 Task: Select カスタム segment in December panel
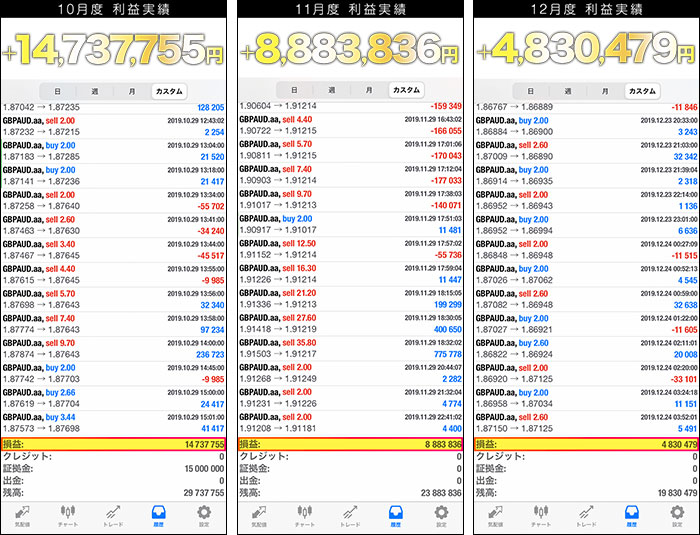pyautogui.click(x=642, y=91)
